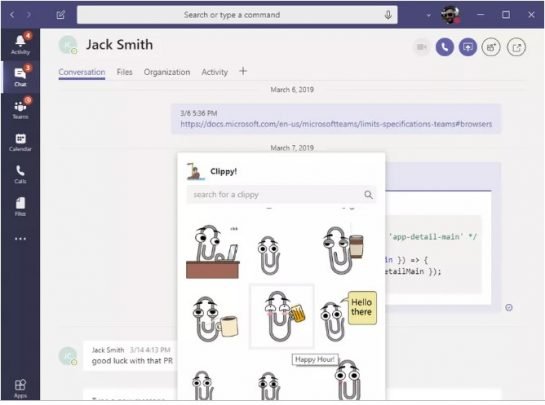The image size is (545, 405).
Task: Select plain standing Clippy sticker
Action: tap(269, 255)
